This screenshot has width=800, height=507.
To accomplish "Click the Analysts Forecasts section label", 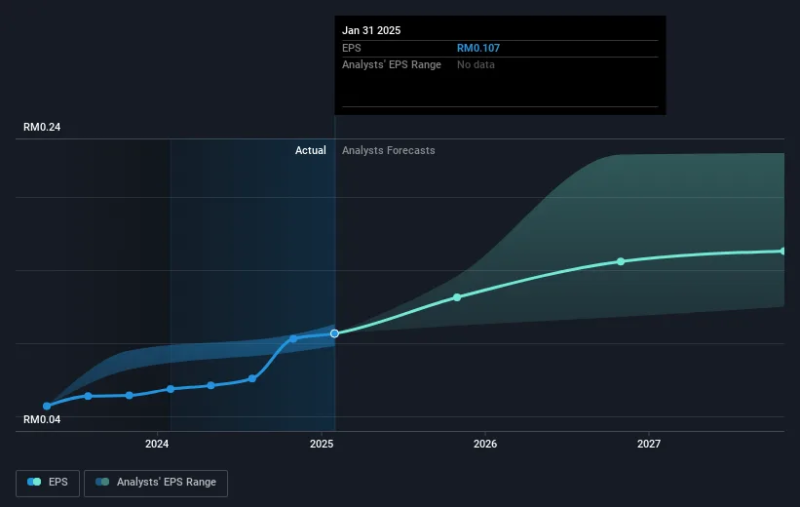I will click(388, 150).
